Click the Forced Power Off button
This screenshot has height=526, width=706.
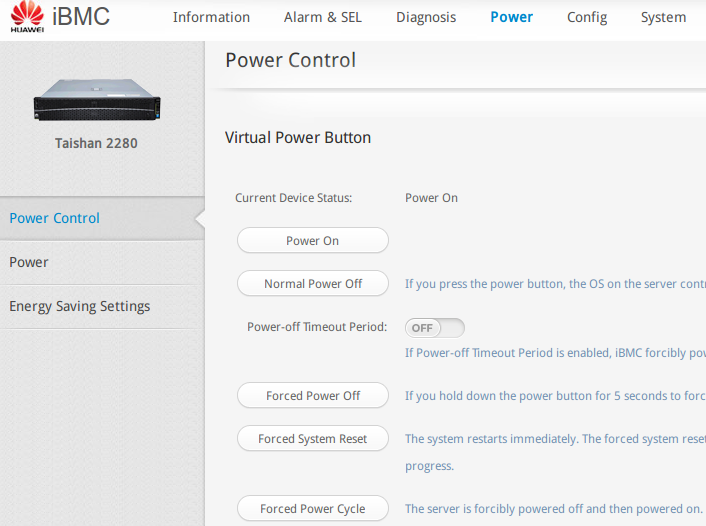coord(312,395)
